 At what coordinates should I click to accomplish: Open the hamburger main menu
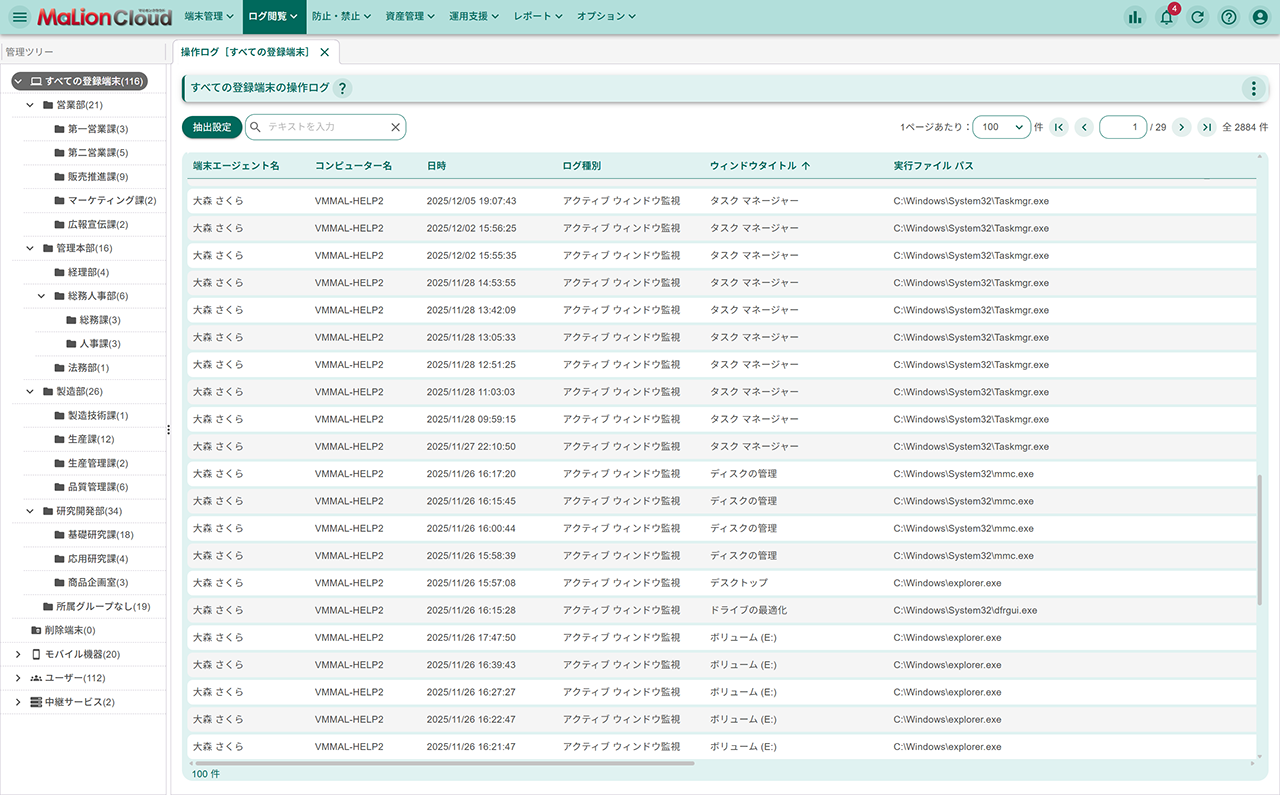pos(20,17)
